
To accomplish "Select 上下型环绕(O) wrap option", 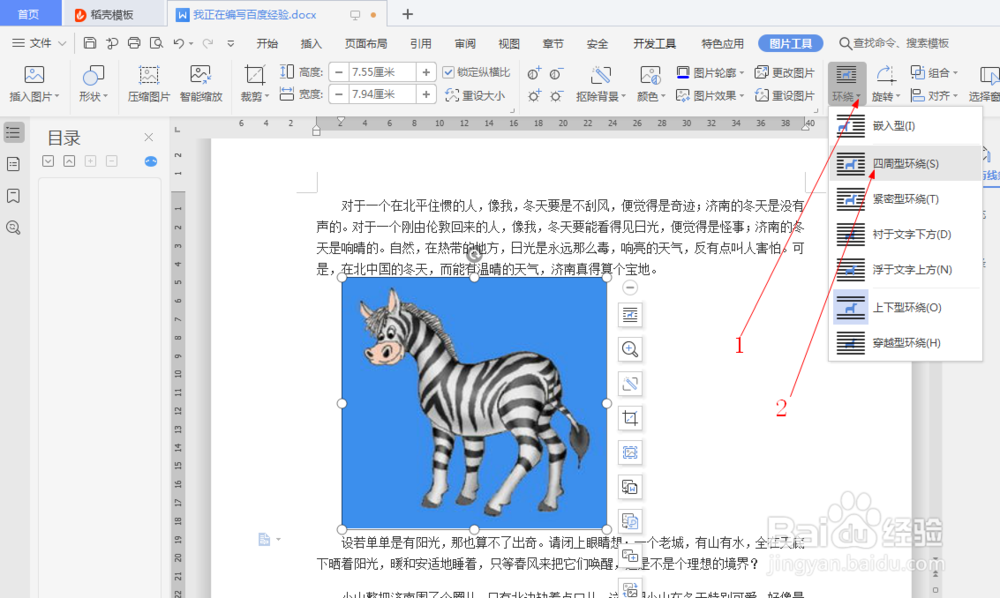I will [x=905, y=307].
